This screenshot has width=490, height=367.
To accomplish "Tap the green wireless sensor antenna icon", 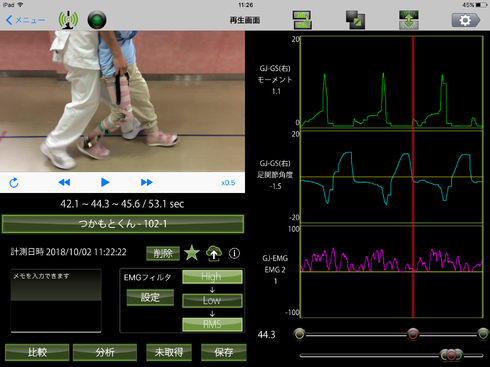I will click(x=68, y=20).
